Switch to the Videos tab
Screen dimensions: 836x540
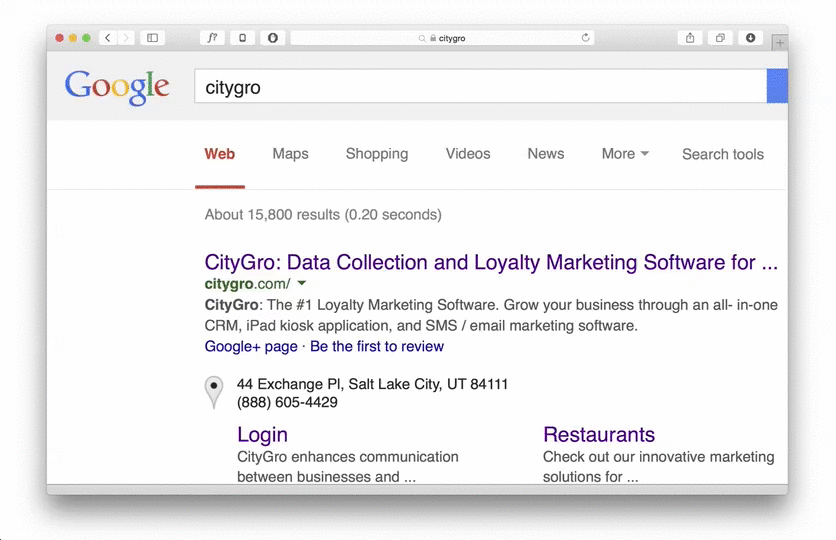click(468, 154)
